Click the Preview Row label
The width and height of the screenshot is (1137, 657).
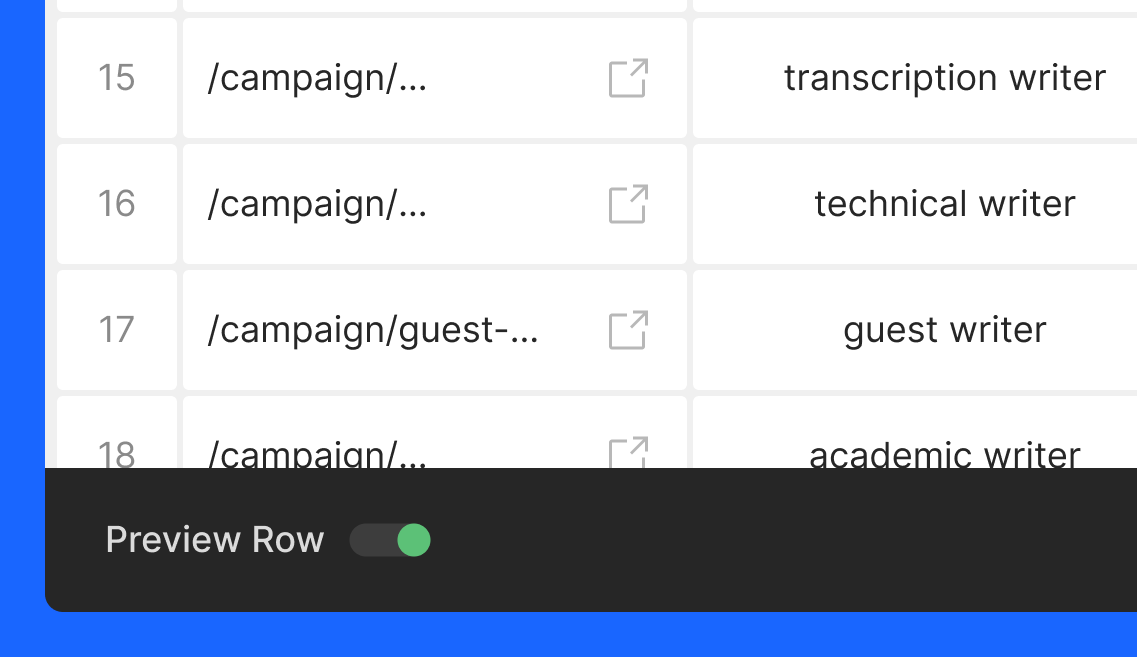point(215,540)
